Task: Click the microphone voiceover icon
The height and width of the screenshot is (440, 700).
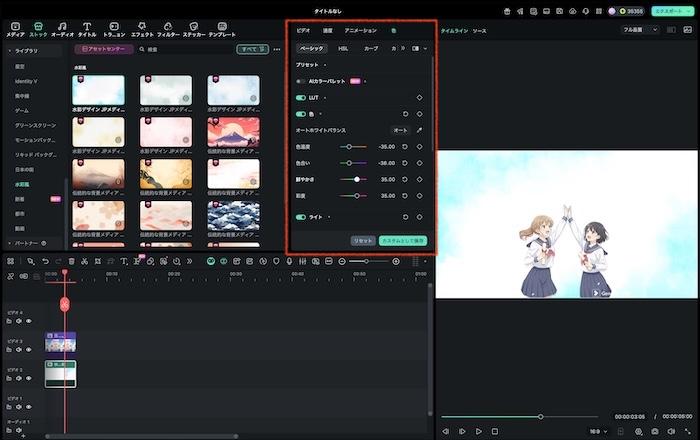Action: click(x=289, y=262)
